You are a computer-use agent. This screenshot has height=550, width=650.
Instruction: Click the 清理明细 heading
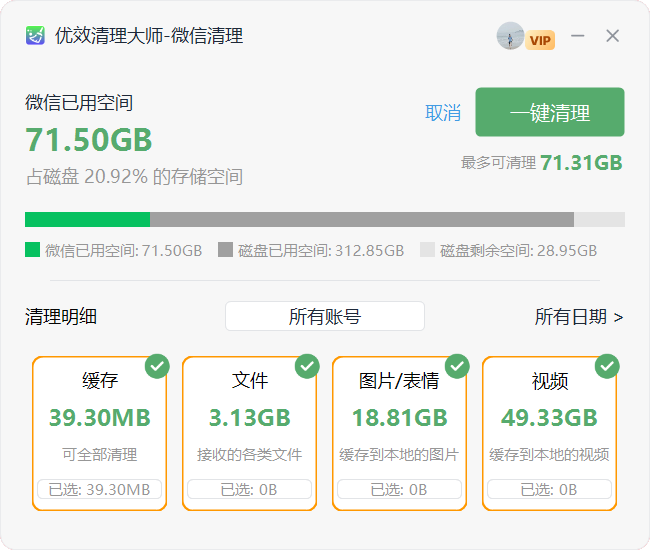(61, 317)
